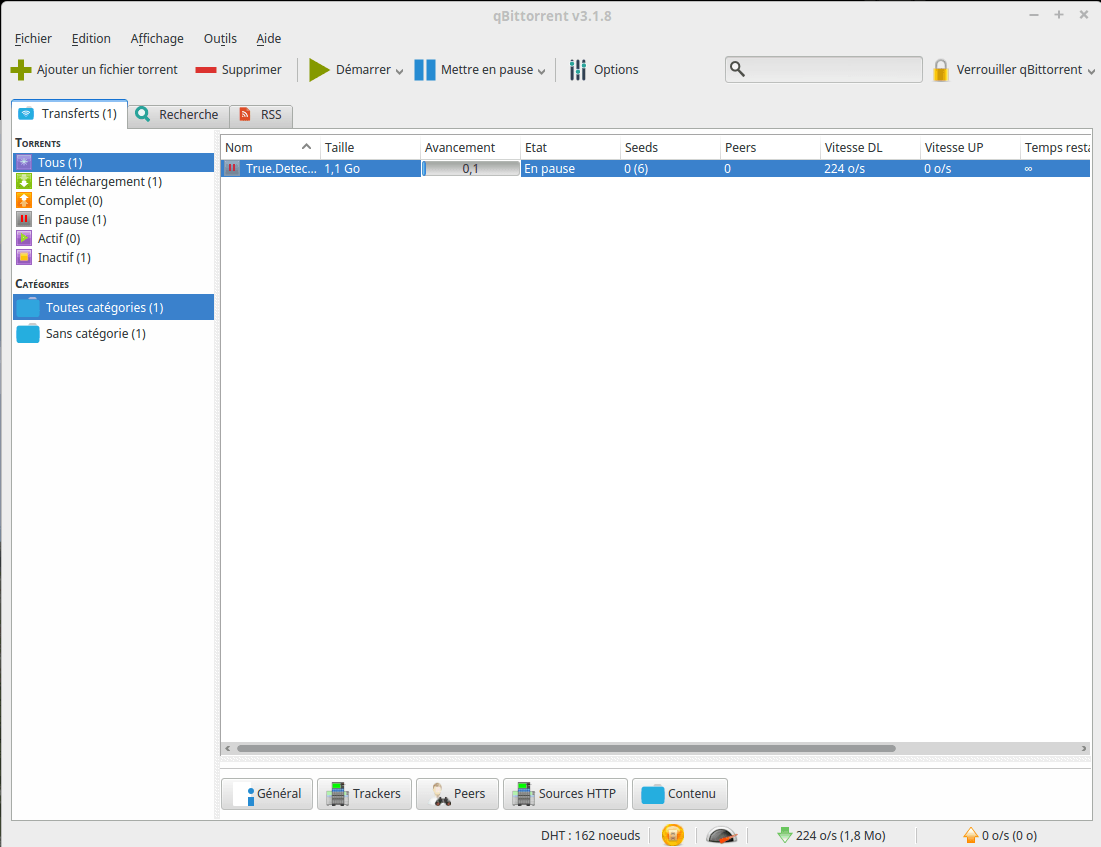Click the yellow padlock Verrouiller icon

(x=941, y=70)
